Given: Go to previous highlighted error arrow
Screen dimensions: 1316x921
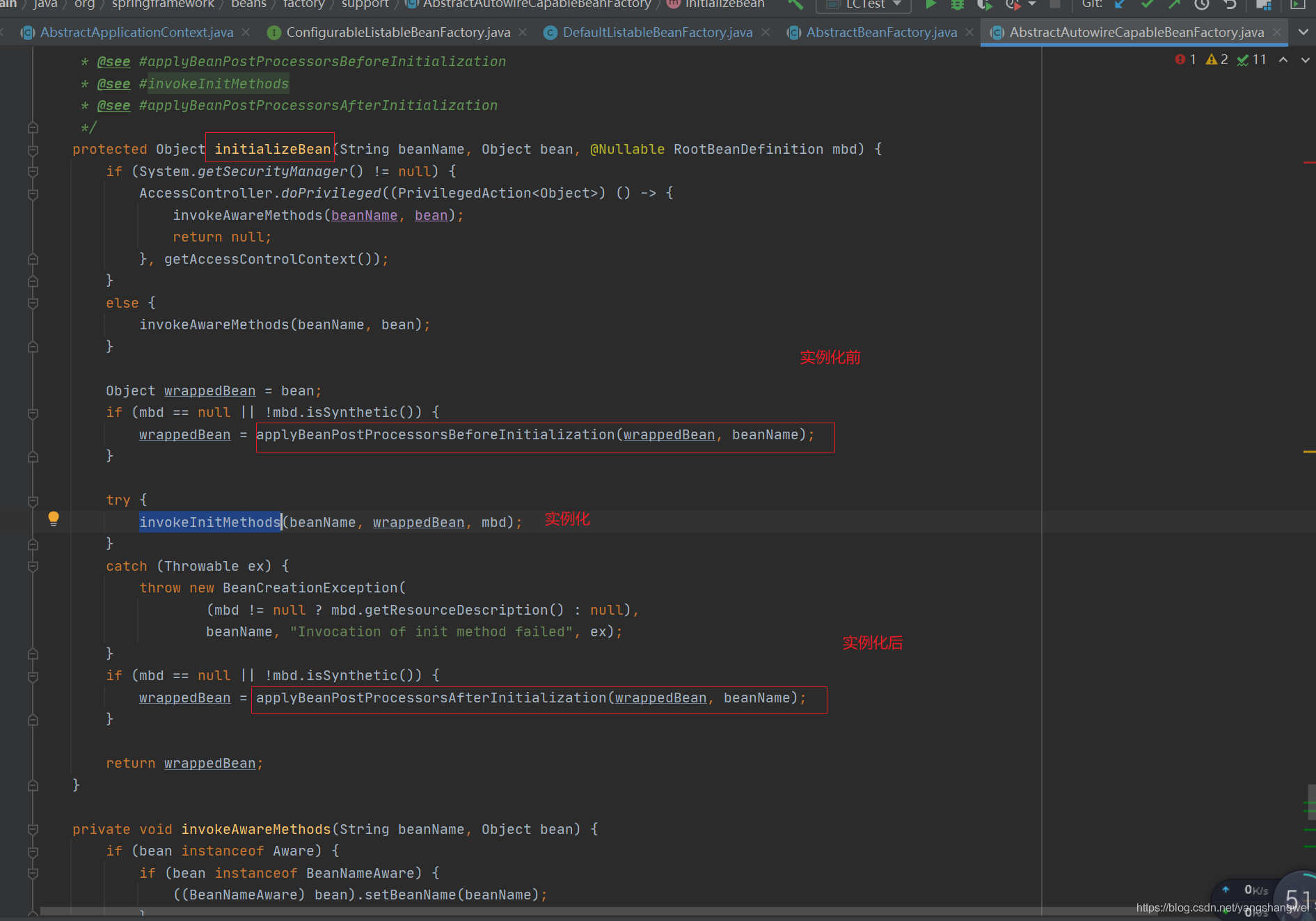Looking at the screenshot, I should pos(1283,60).
